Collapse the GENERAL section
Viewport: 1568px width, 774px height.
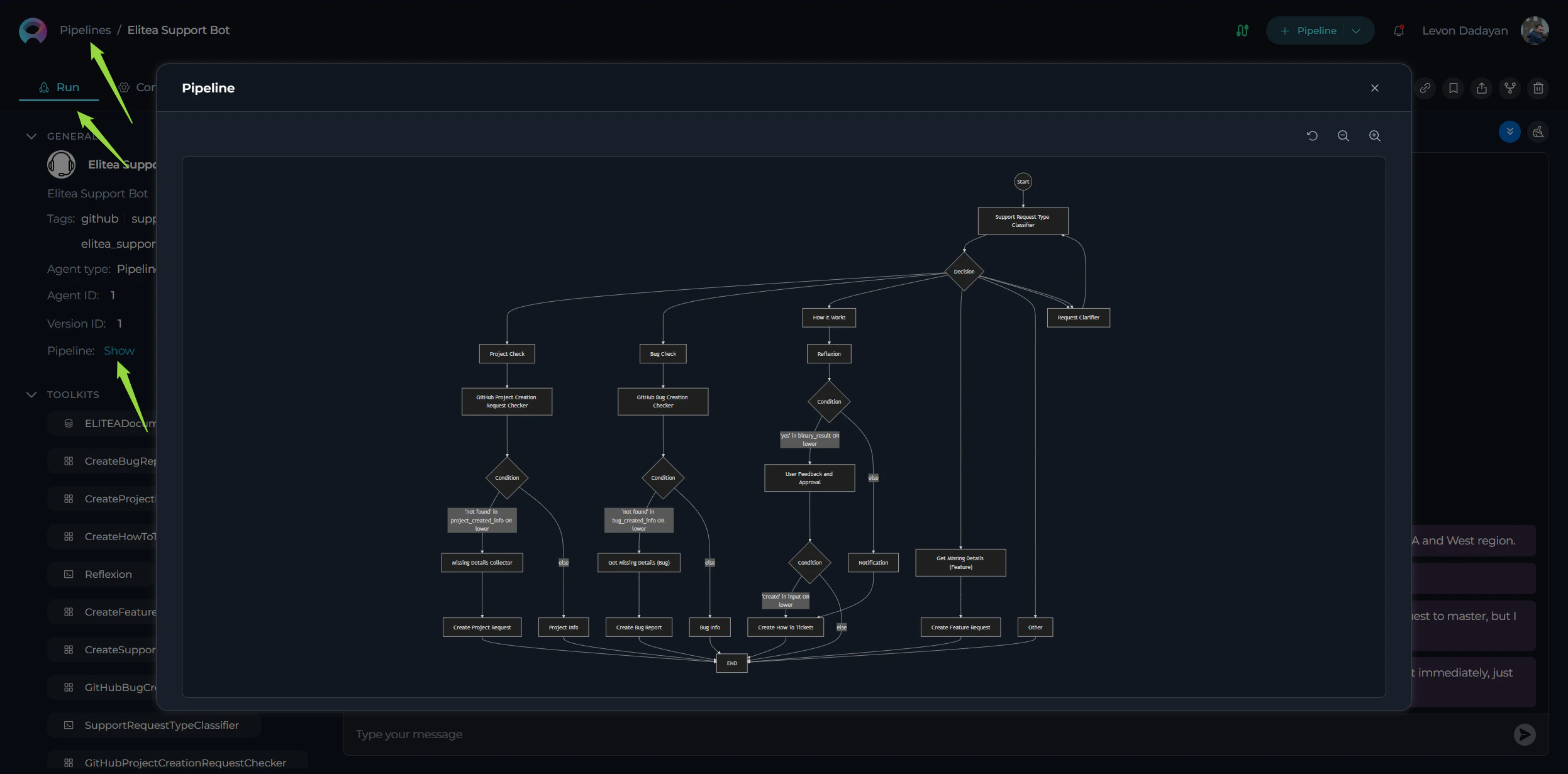[x=31, y=136]
